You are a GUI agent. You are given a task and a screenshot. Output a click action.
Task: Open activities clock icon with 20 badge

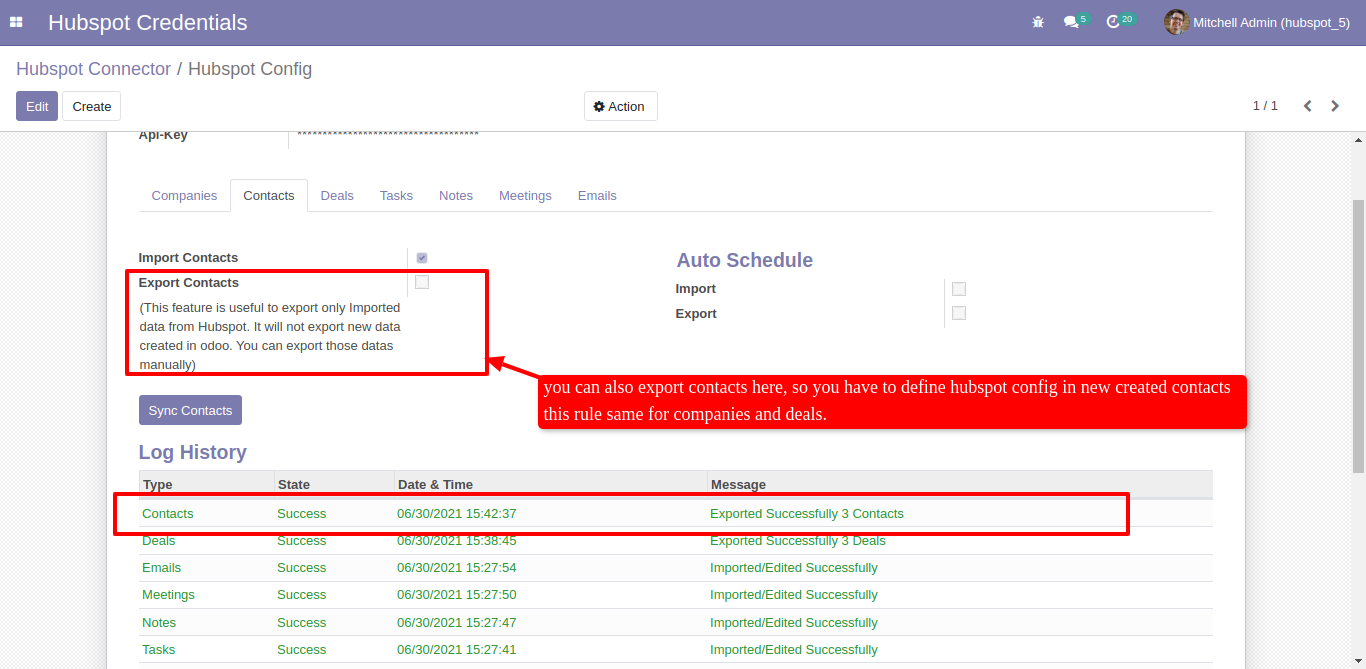pyautogui.click(x=1120, y=21)
